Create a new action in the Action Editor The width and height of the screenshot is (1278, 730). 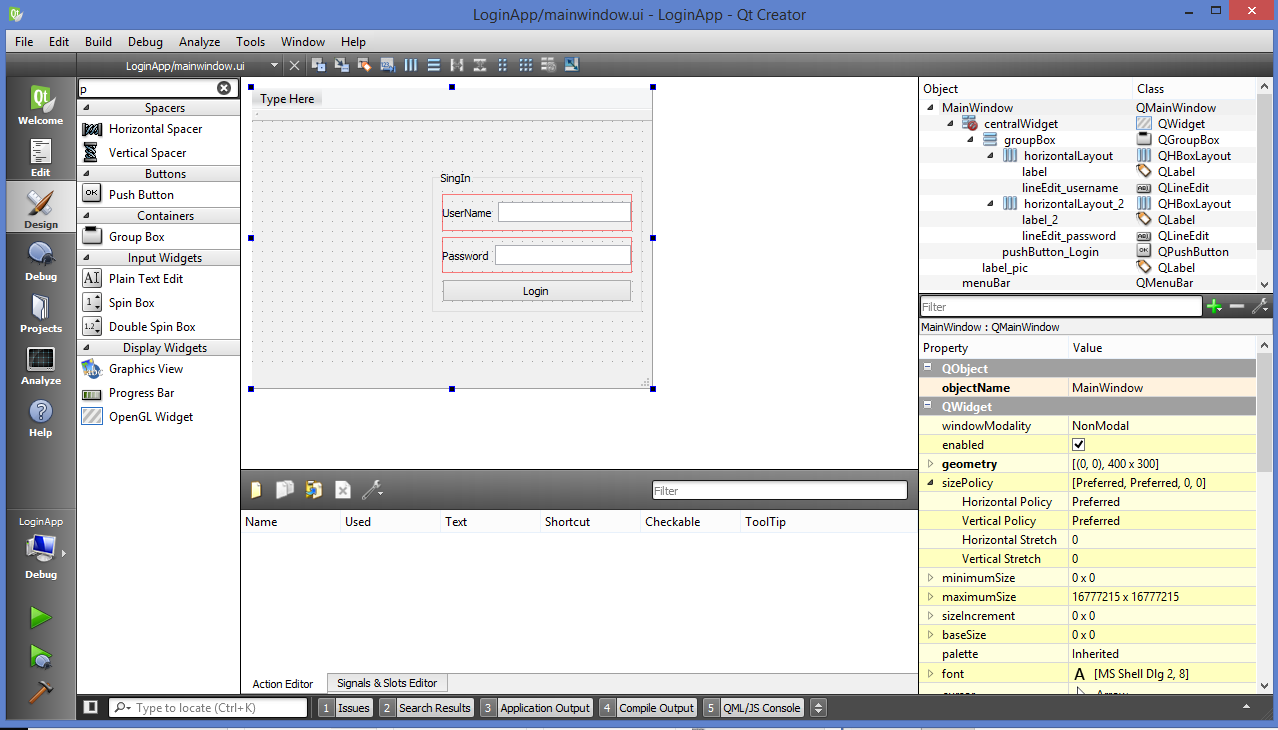coord(256,489)
